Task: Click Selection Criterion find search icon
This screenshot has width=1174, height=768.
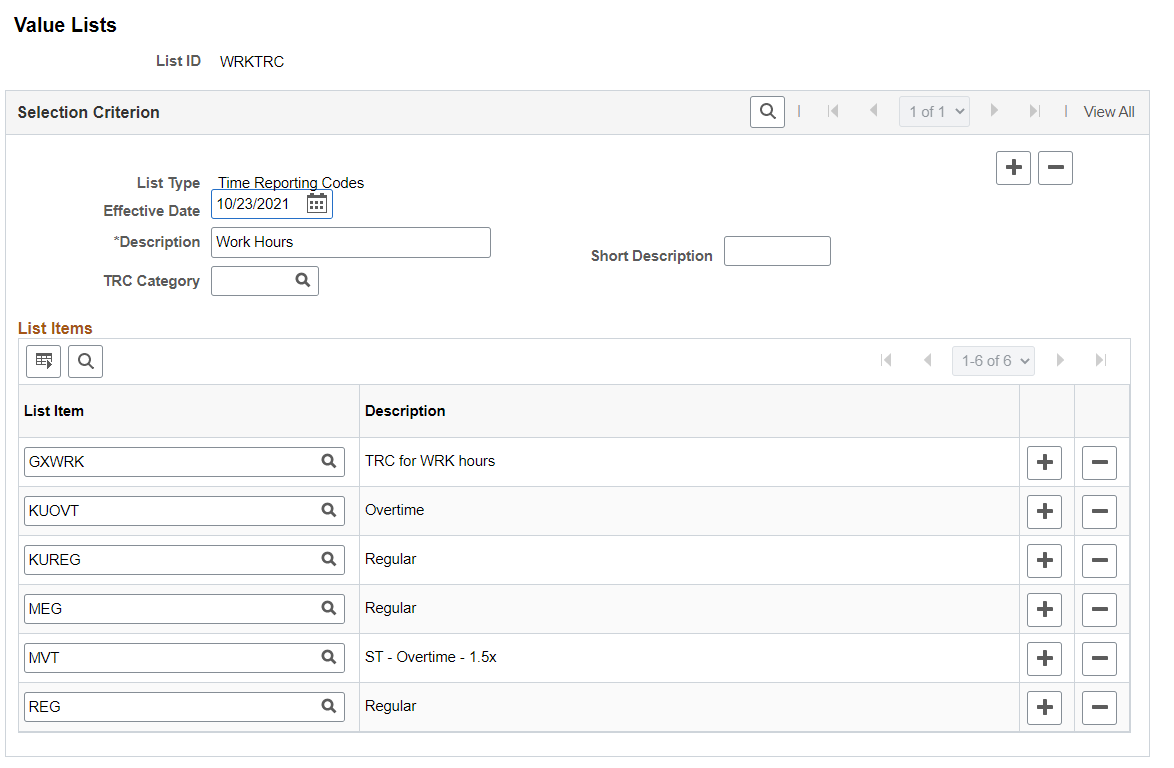Action: click(x=767, y=112)
